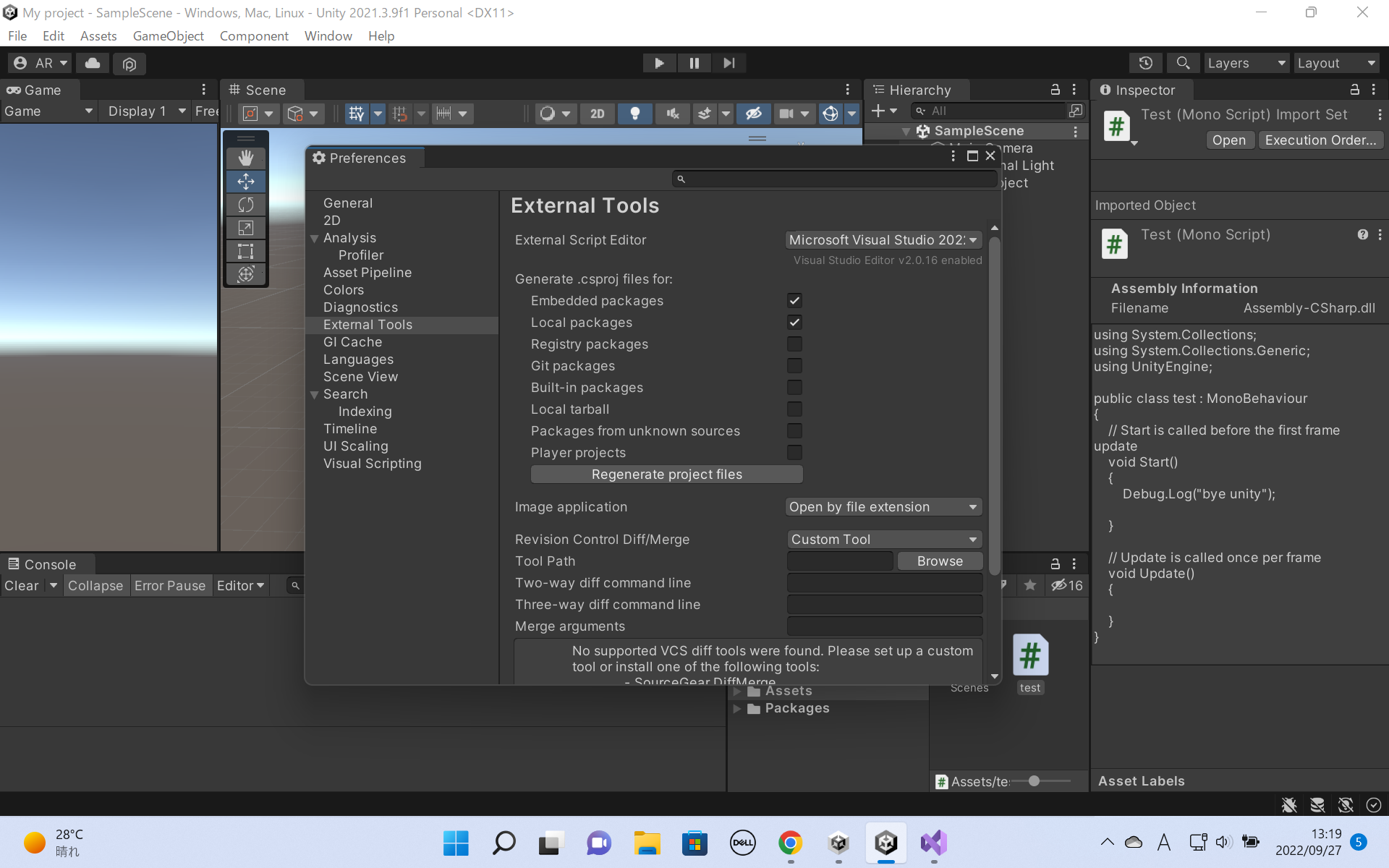Toggle Local packages checkbox
This screenshot has width=1389, height=868.
pyautogui.click(x=794, y=322)
